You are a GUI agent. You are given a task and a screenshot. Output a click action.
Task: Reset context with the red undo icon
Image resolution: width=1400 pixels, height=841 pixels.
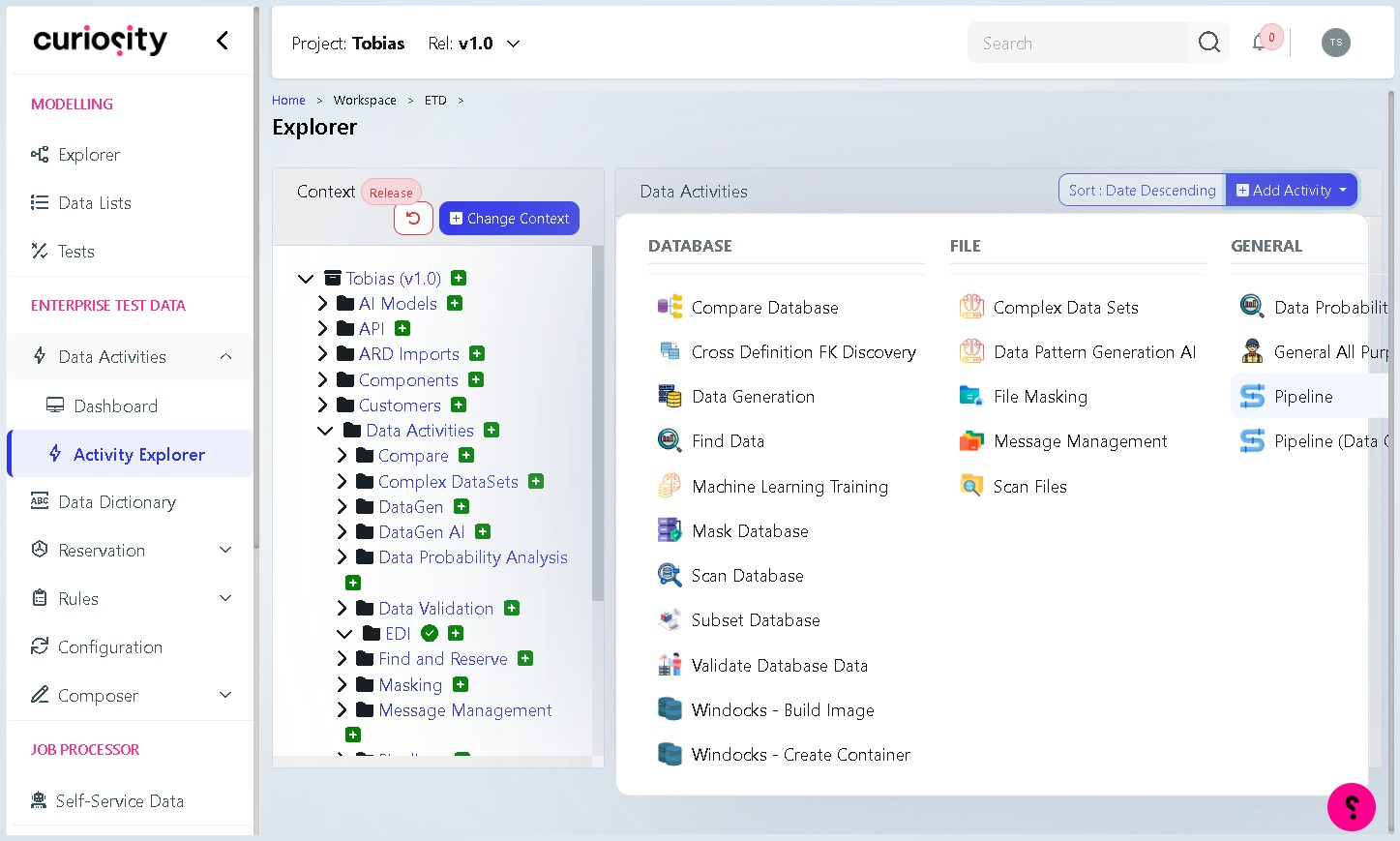click(x=413, y=218)
